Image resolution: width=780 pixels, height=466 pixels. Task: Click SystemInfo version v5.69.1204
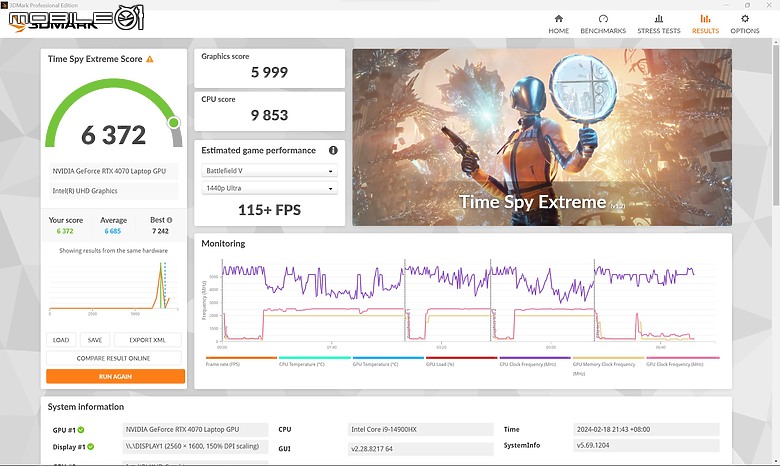tap(646, 445)
